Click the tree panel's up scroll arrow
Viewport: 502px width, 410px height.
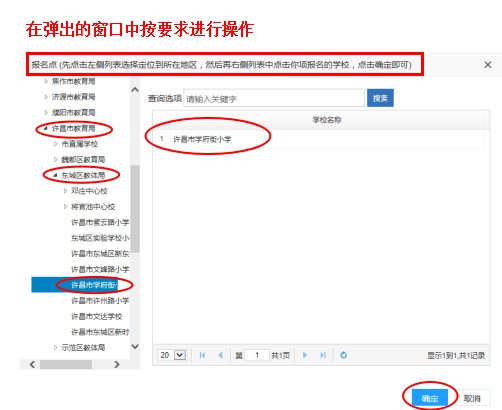click(135, 89)
